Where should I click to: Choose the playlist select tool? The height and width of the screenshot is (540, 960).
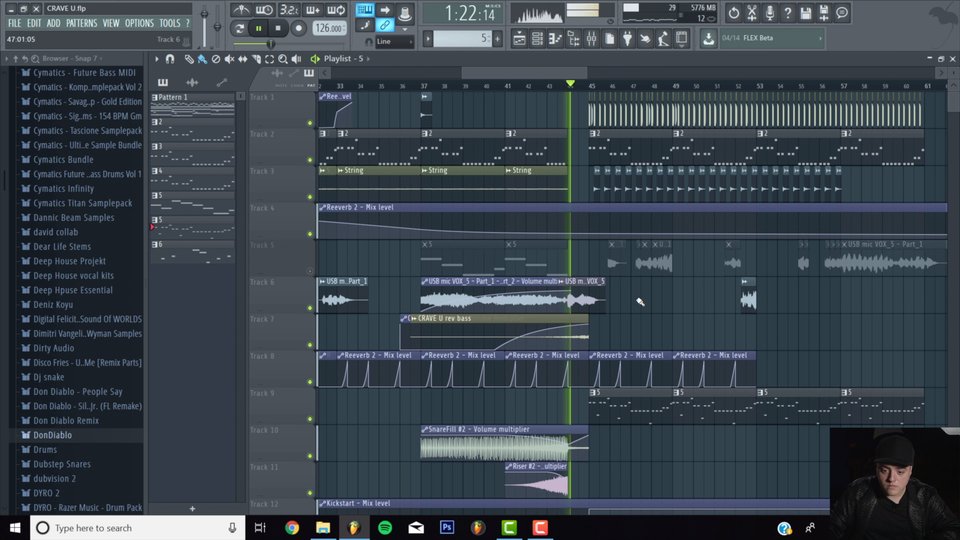tap(269, 59)
